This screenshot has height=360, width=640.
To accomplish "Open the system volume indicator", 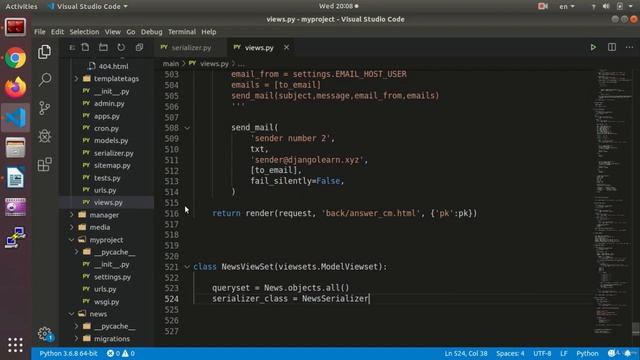I will pyautogui.click(x=606, y=7).
